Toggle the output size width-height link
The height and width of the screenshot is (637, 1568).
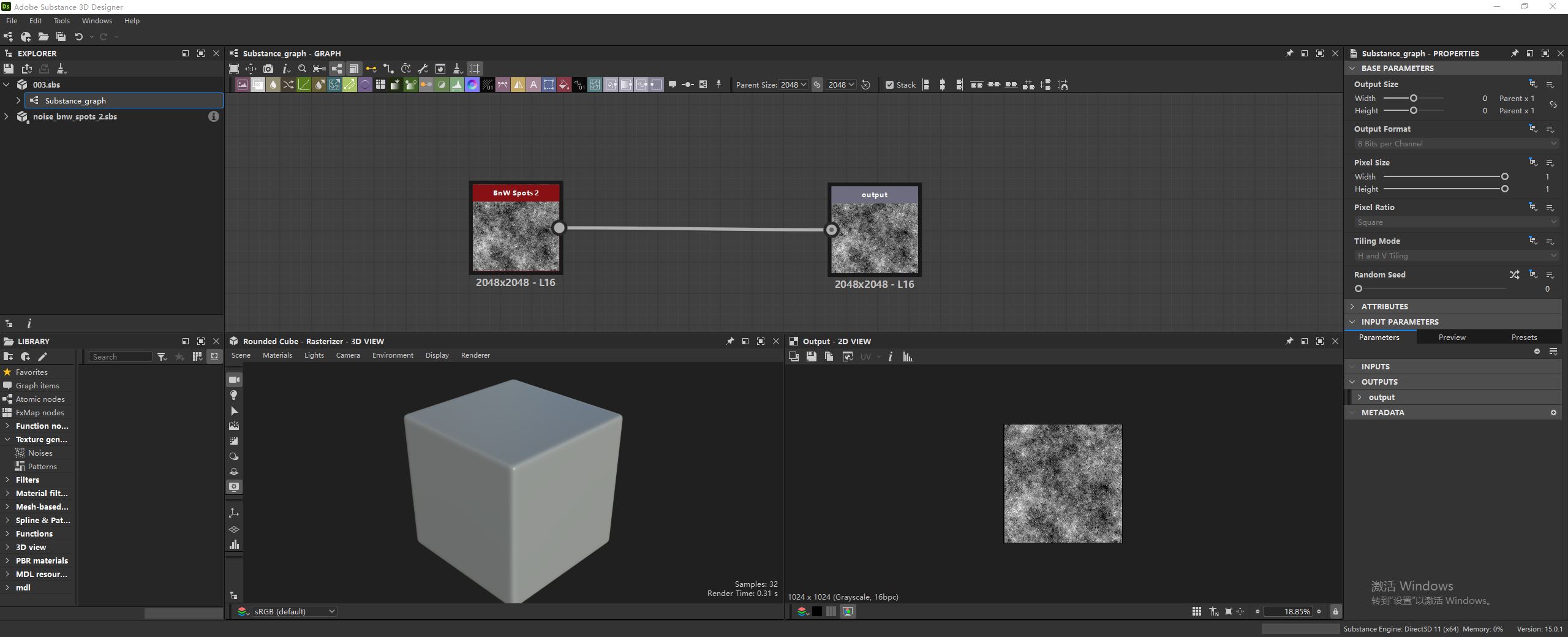pyautogui.click(x=1553, y=104)
